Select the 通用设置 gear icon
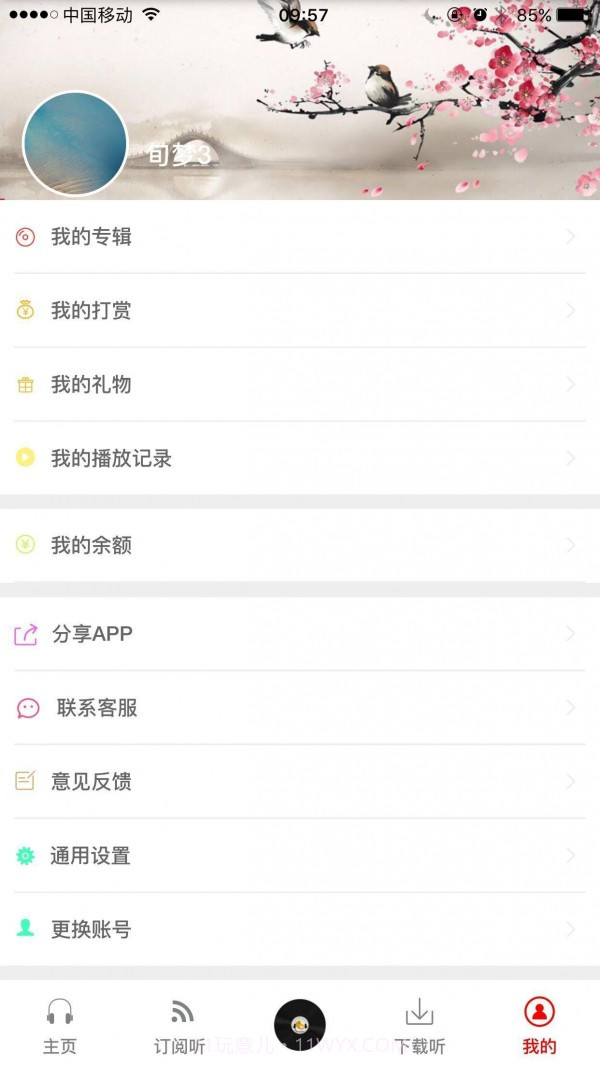The height and width of the screenshot is (1067, 600). (x=24, y=856)
